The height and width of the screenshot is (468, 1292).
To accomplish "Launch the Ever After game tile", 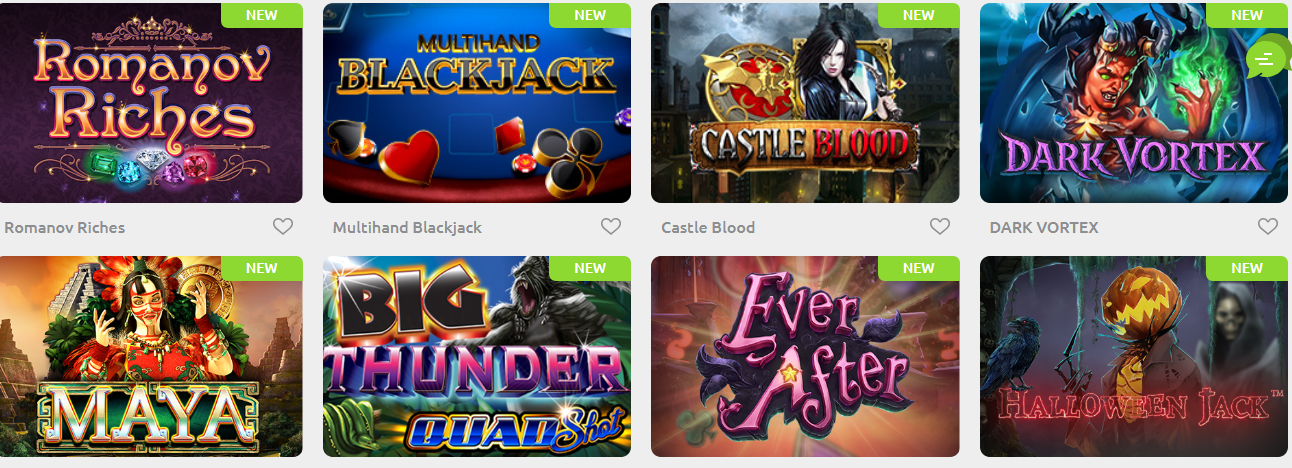I will (x=805, y=356).
